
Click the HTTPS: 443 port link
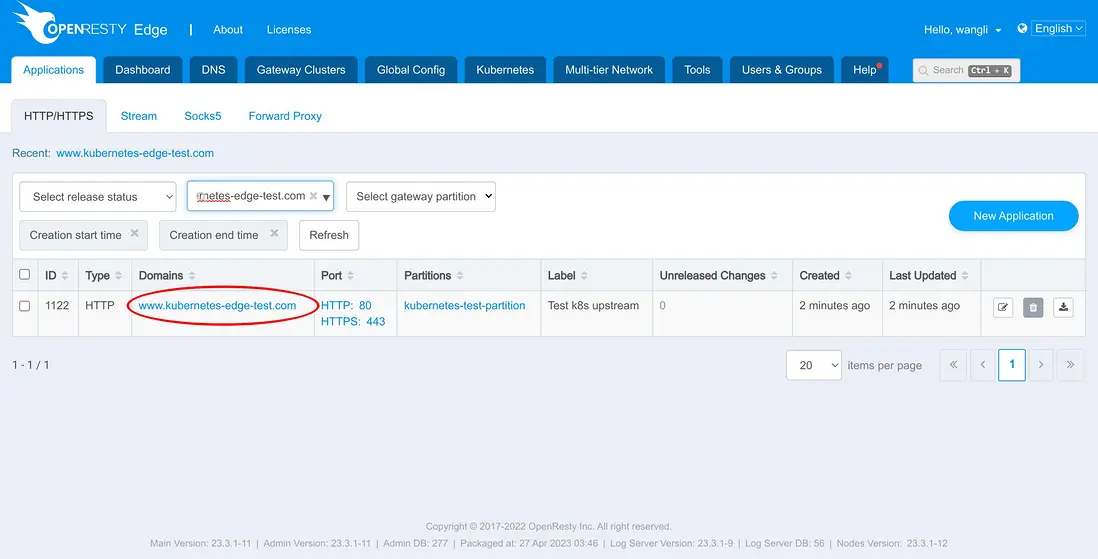tap(353, 322)
